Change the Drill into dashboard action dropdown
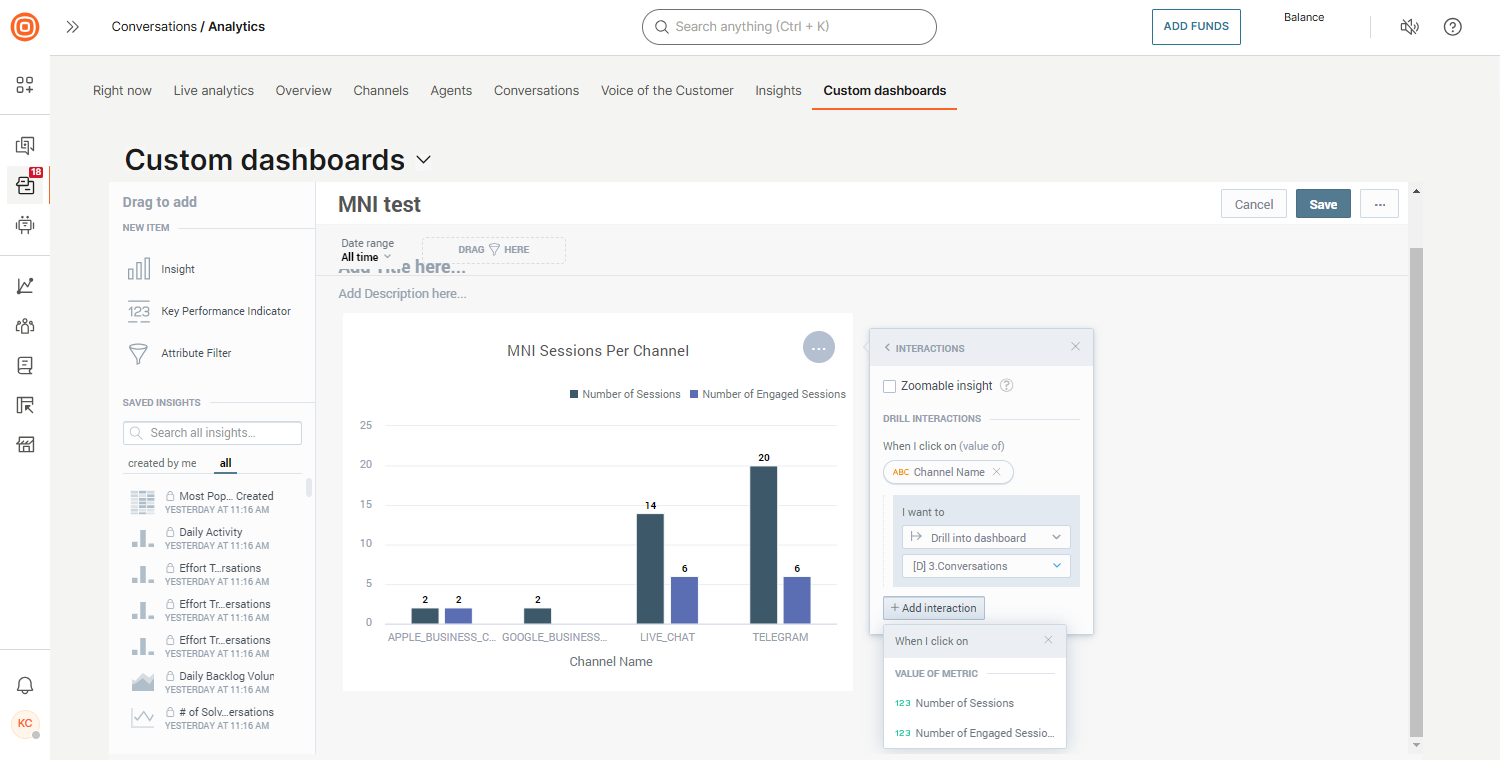Screen dimensions: 1500x760 (x=985, y=537)
